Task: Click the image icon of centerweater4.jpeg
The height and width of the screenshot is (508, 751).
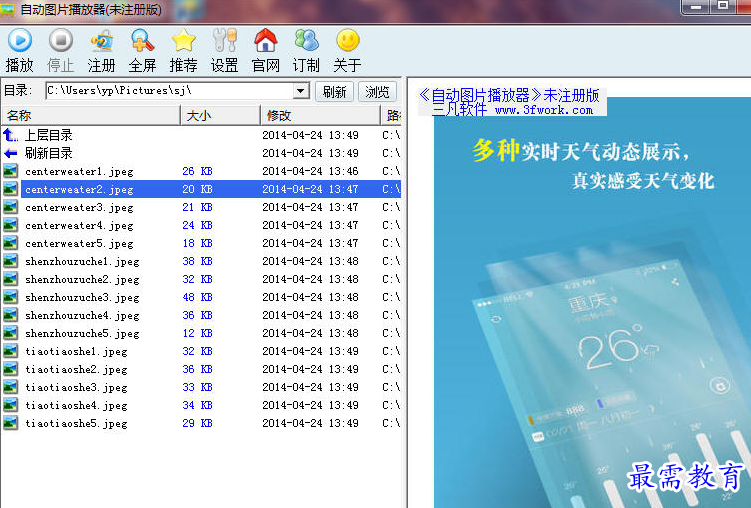Action: pyautogui.click(x=11, y=226)
